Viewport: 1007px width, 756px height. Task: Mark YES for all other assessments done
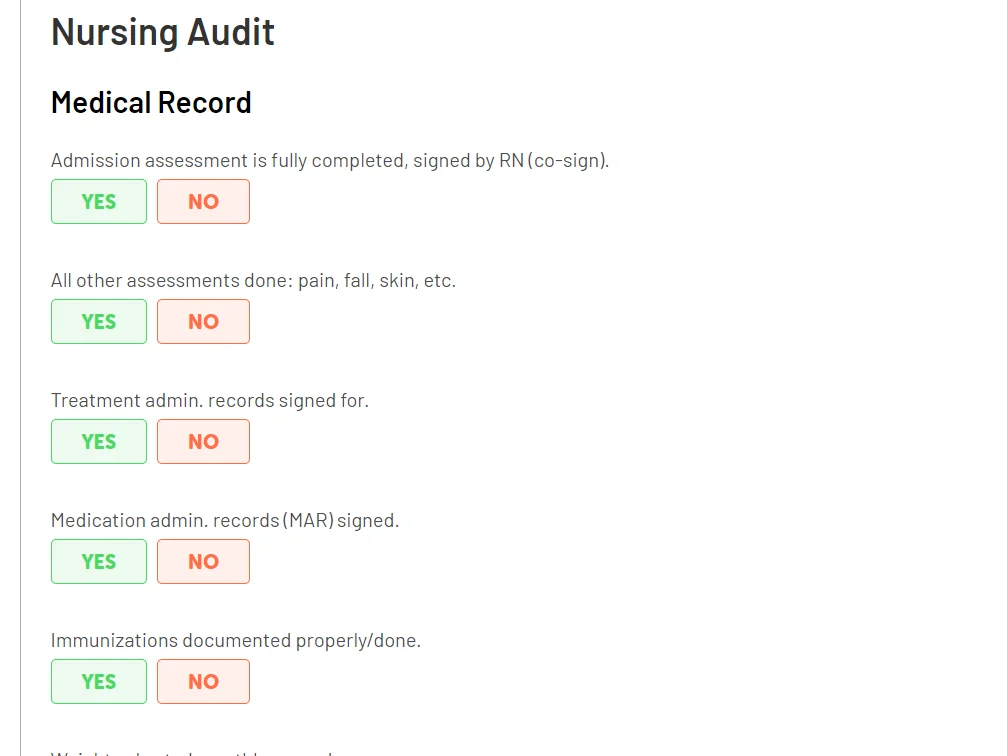click(98, 321)
